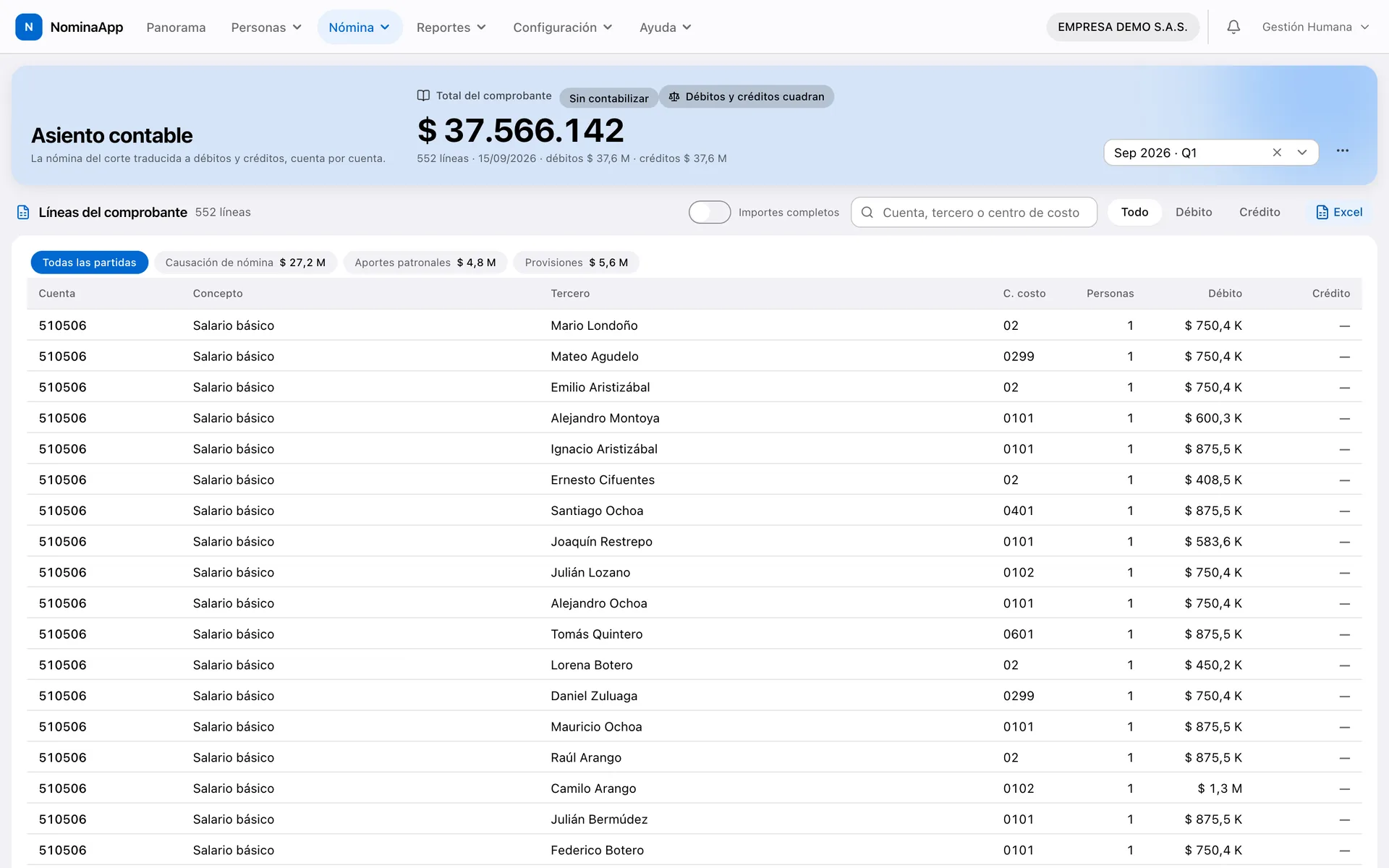Click the Lorena Botero $ 450,2 K debit

(x=1213, y=665)
